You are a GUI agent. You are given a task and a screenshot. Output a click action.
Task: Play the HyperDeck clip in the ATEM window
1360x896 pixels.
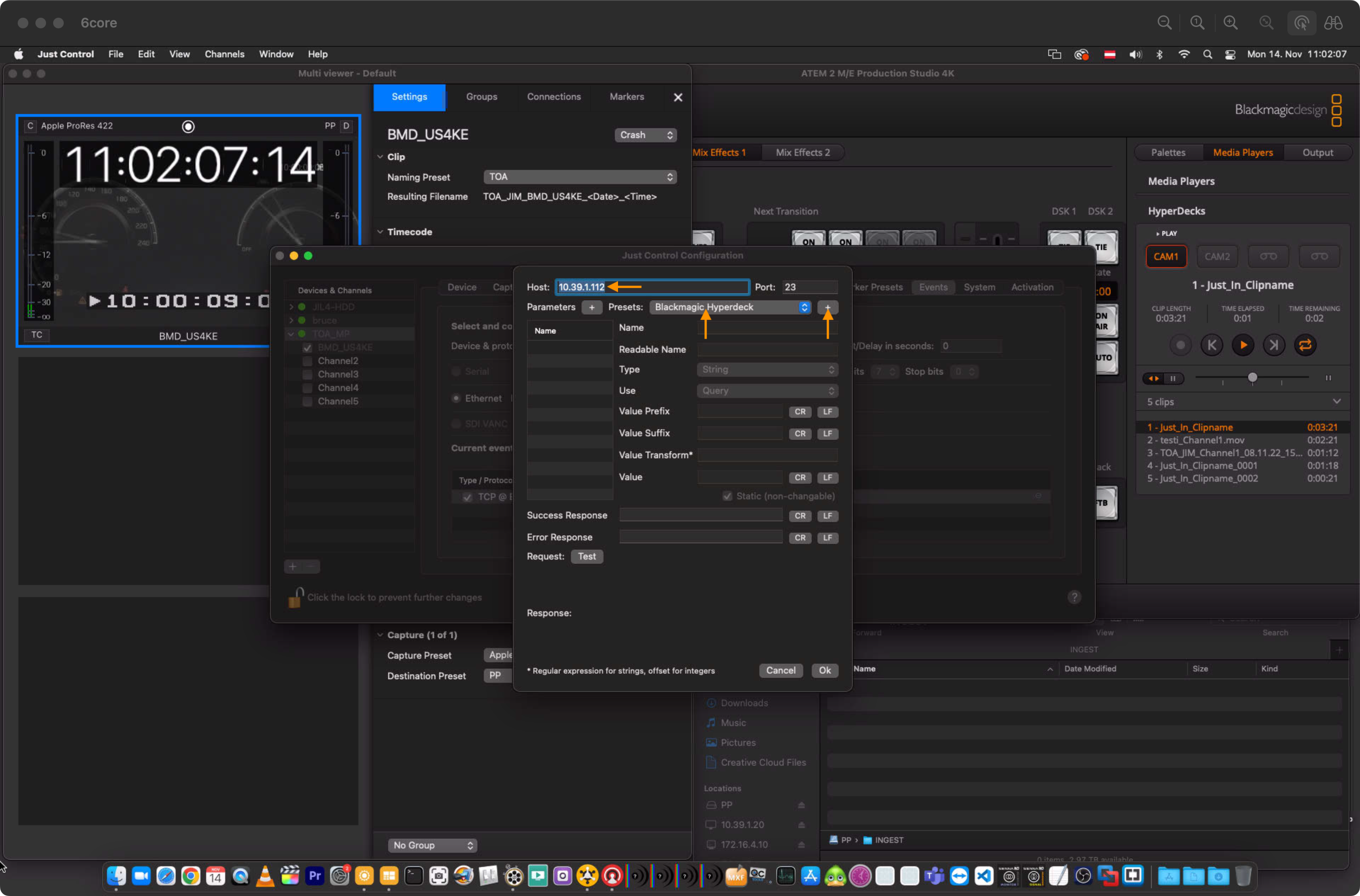(1242, 344)
